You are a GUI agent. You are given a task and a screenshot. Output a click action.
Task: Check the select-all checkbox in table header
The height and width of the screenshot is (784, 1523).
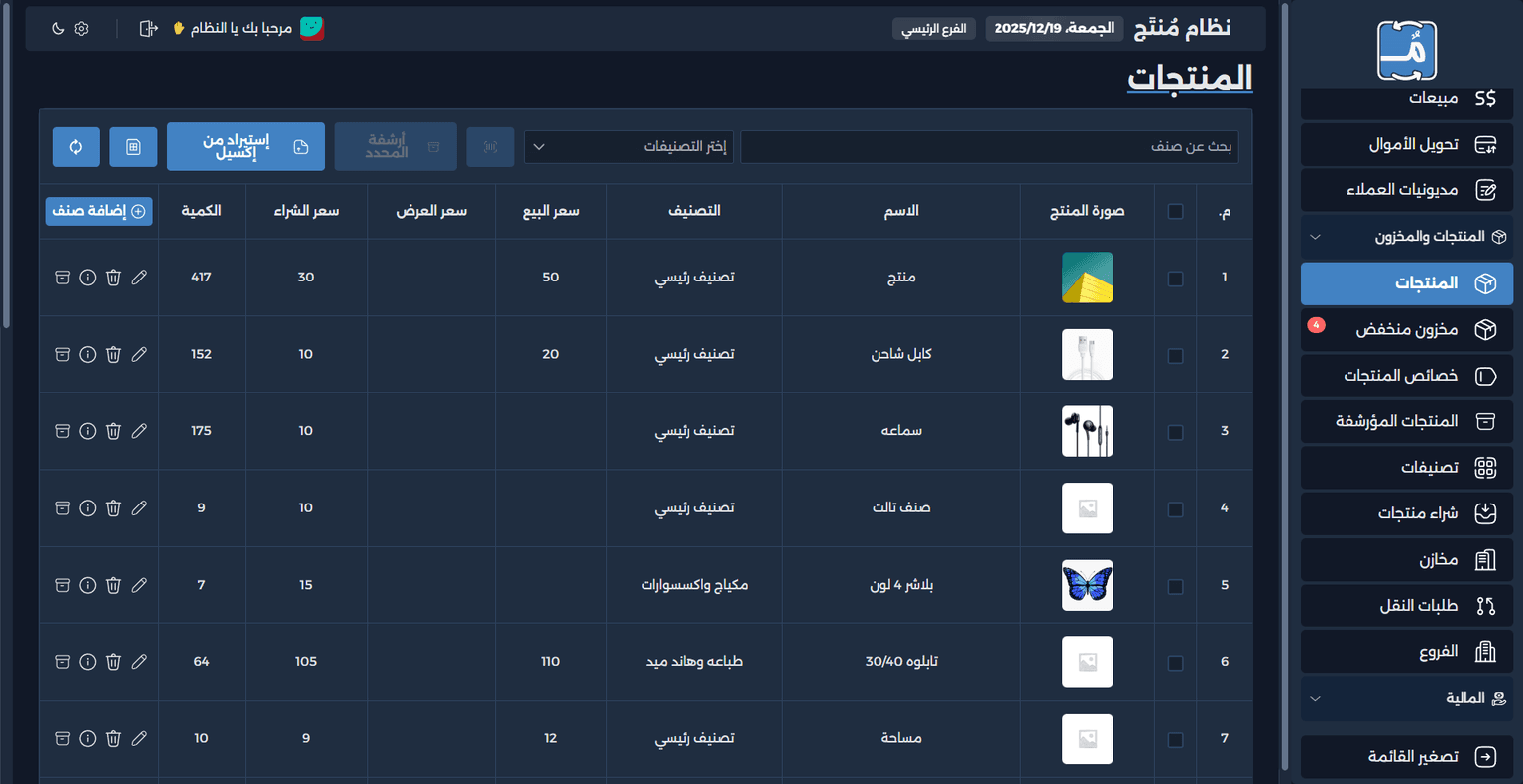click(x=1175, y=211)
